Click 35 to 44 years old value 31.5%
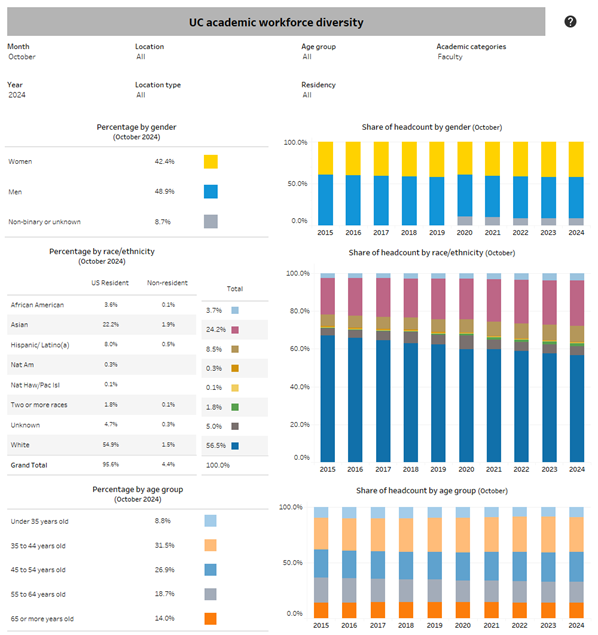598x635 pixels. tap(164, 545)
